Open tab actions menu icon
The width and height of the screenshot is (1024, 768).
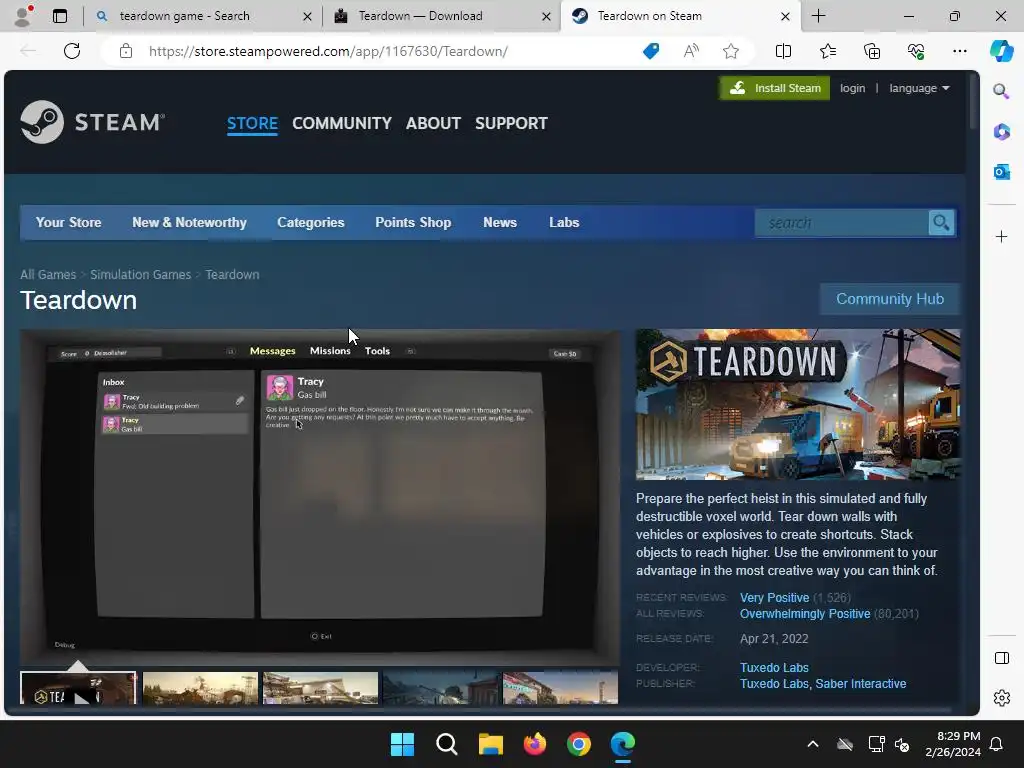click(x=60, y=16)
